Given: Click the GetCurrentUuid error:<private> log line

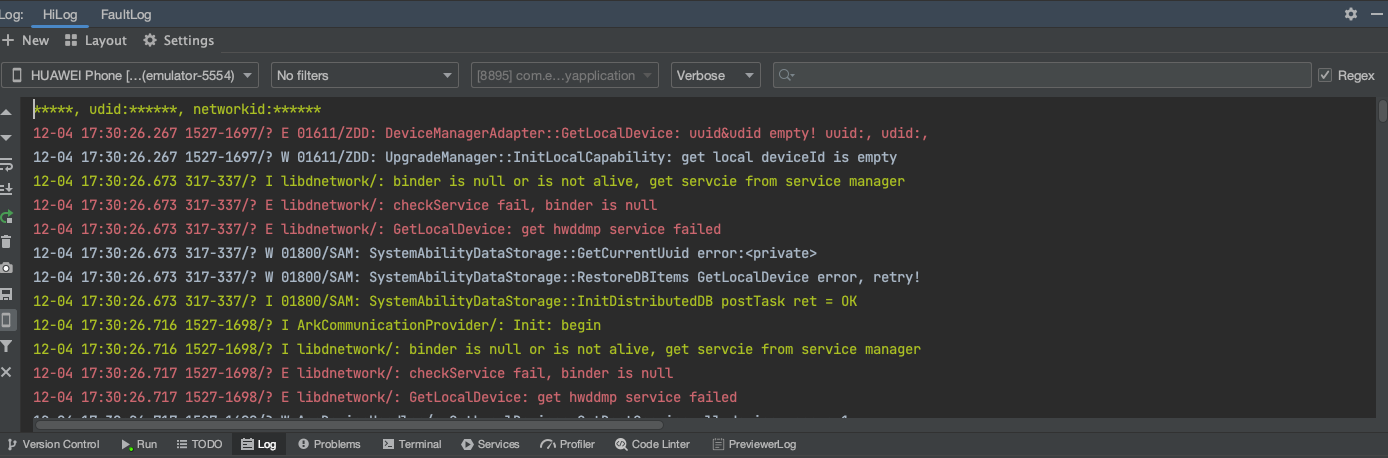Looking at the screenshot, I should [425, 253].
